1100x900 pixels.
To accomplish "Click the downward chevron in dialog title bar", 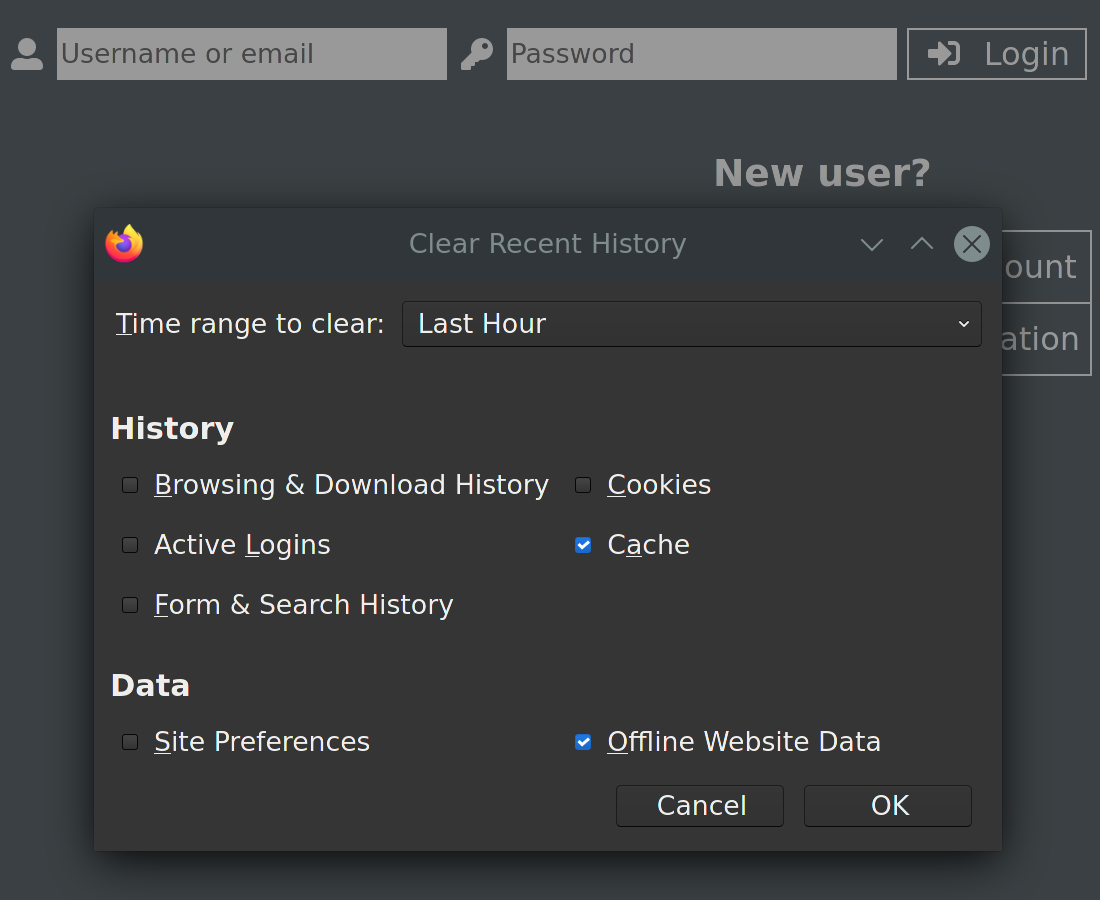I will pos(872,244).
